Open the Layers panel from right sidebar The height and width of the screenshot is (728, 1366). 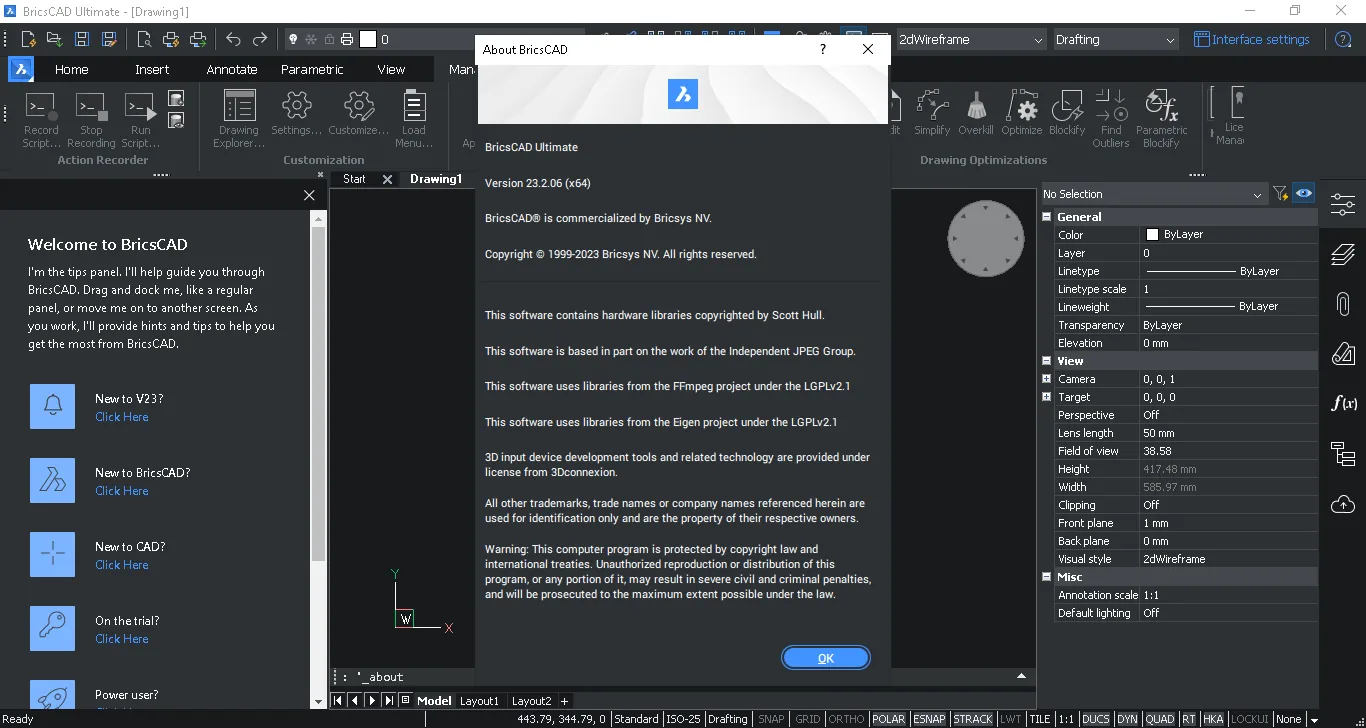coord(1343,254)
